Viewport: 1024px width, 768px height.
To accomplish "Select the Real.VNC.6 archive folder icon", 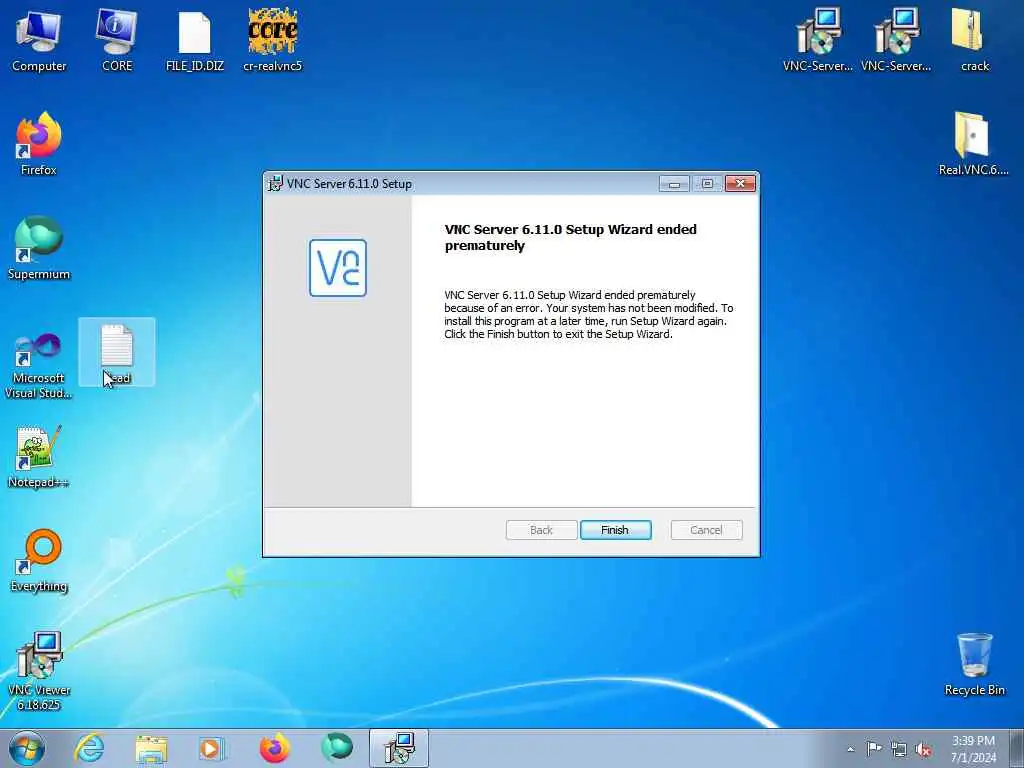I will (973, 144).
